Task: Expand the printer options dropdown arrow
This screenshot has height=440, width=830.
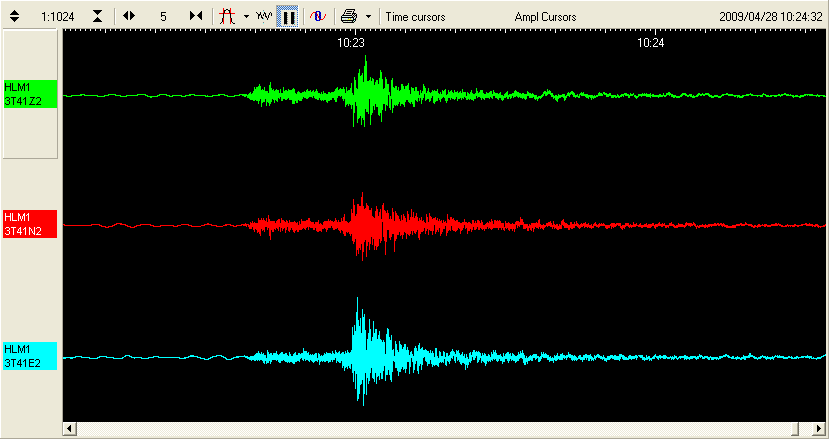Action: pos(368,16)
